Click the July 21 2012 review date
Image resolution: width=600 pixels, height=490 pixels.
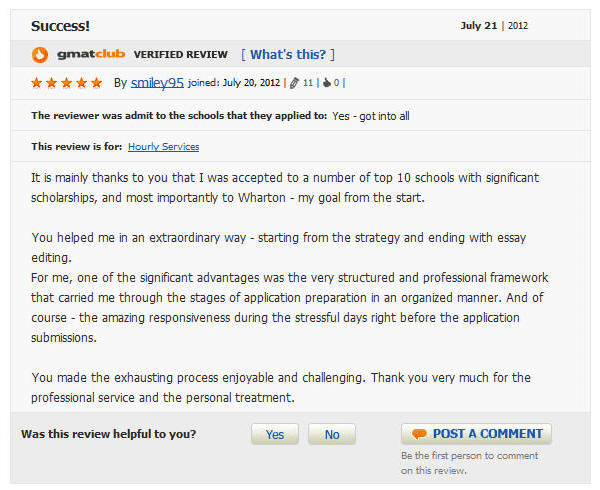[494, 26]
